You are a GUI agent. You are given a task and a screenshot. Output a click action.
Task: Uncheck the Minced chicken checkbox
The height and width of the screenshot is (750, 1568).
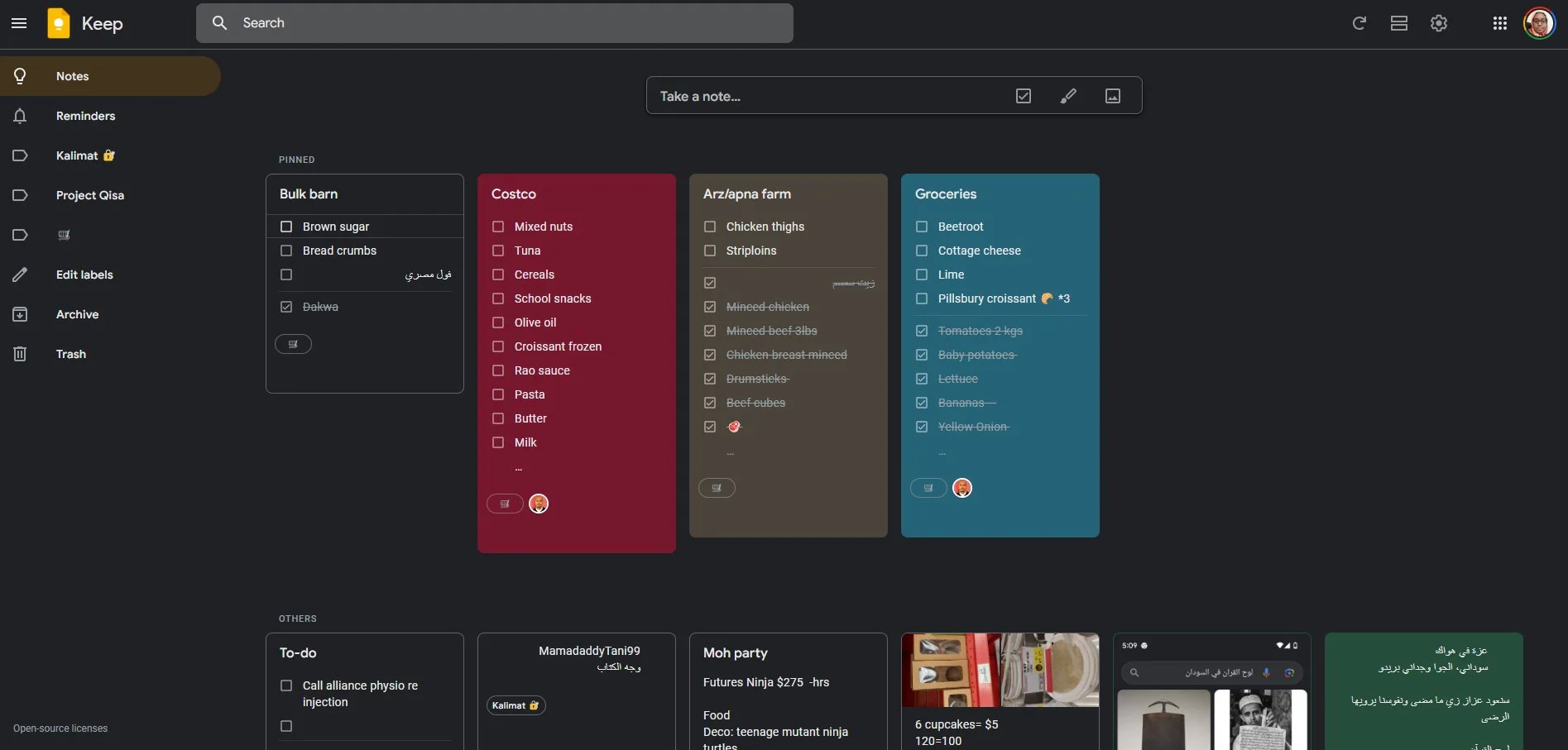click(x=710, y=307)
